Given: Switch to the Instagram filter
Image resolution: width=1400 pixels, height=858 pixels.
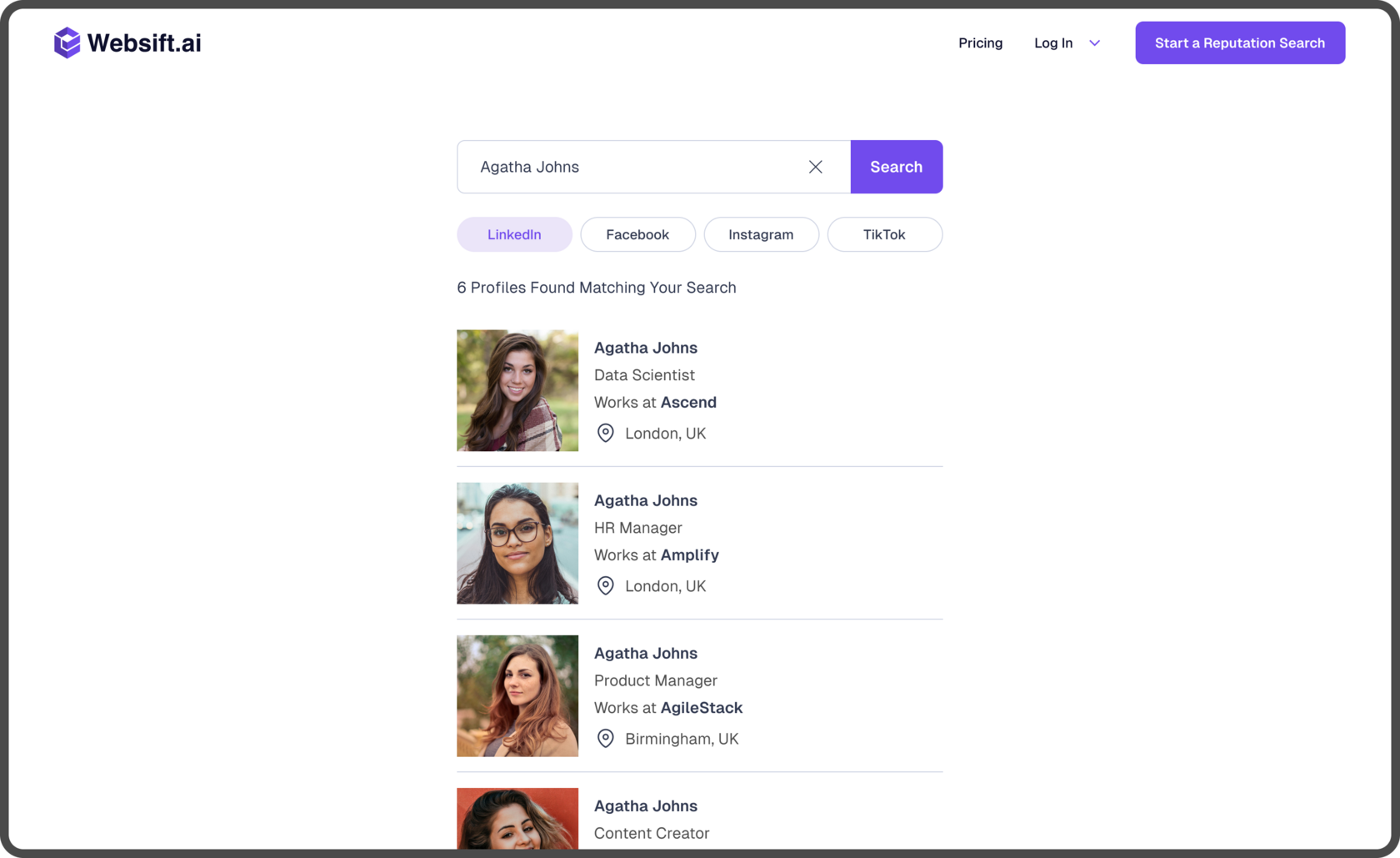Looking at the screenshot, I should click(x=761, y=234).
